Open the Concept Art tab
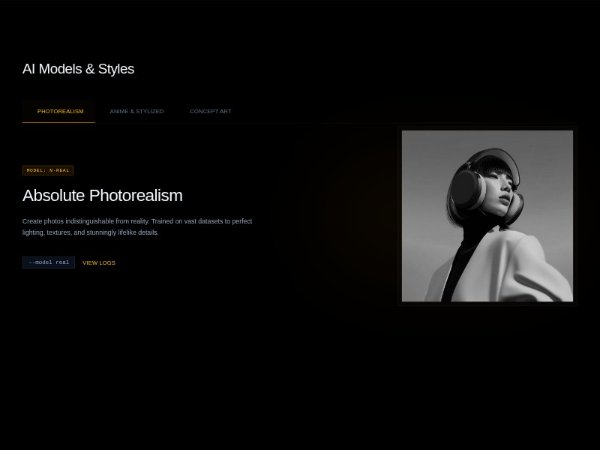Screen dimensions: 600x450 [x=210, y=111]
